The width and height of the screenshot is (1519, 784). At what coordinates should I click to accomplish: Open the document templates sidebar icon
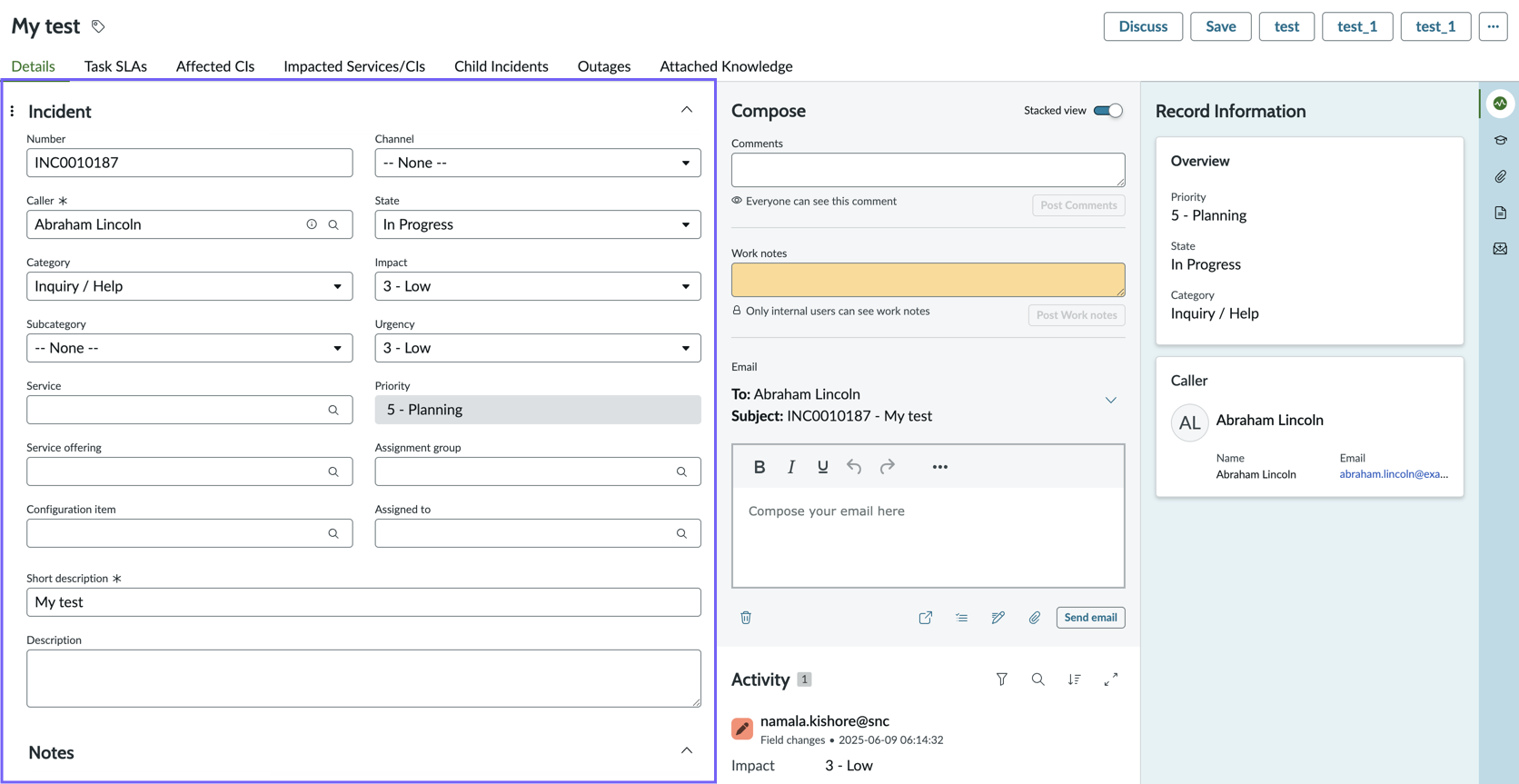(x=1500, y=213)
